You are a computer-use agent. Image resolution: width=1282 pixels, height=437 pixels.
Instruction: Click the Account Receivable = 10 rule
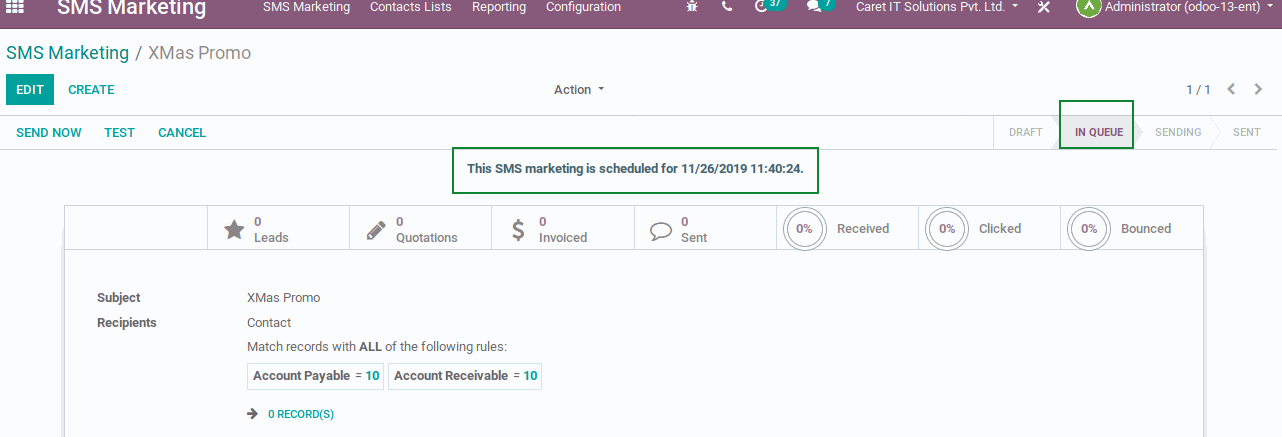[x=465, y=376]
